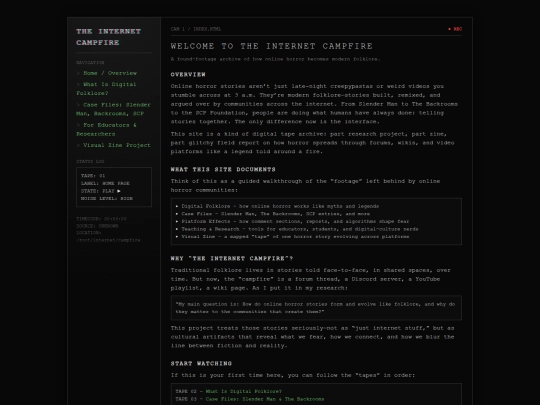Go to Case Files: Slender Man, Backrooms, SCP
540x405 pixels.
(113, 109)
